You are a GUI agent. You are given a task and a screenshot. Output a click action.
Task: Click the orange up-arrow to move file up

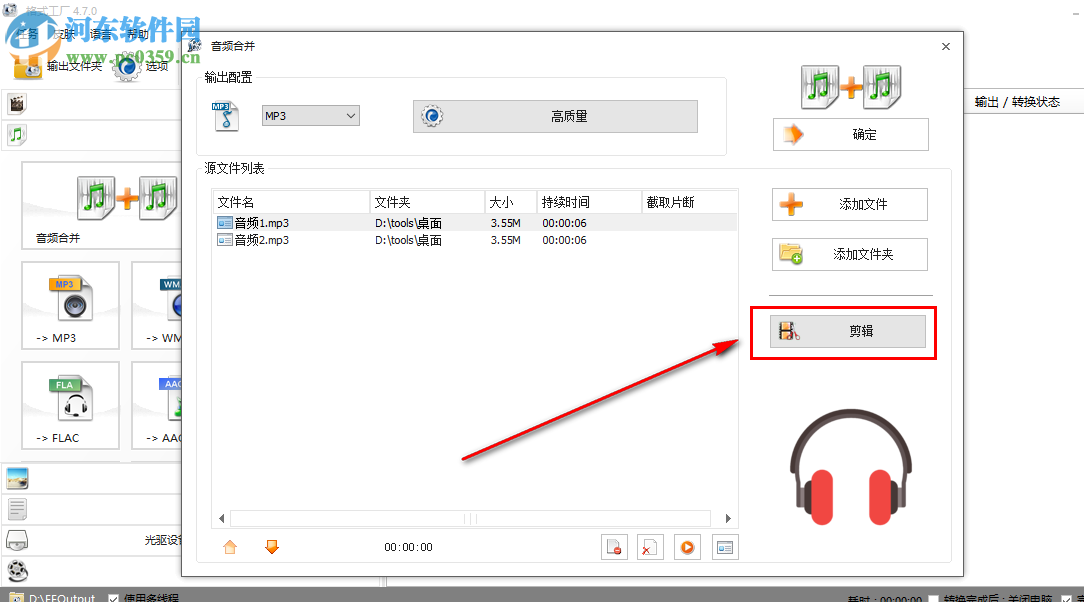pyautogui.click(x=230, y=547)
